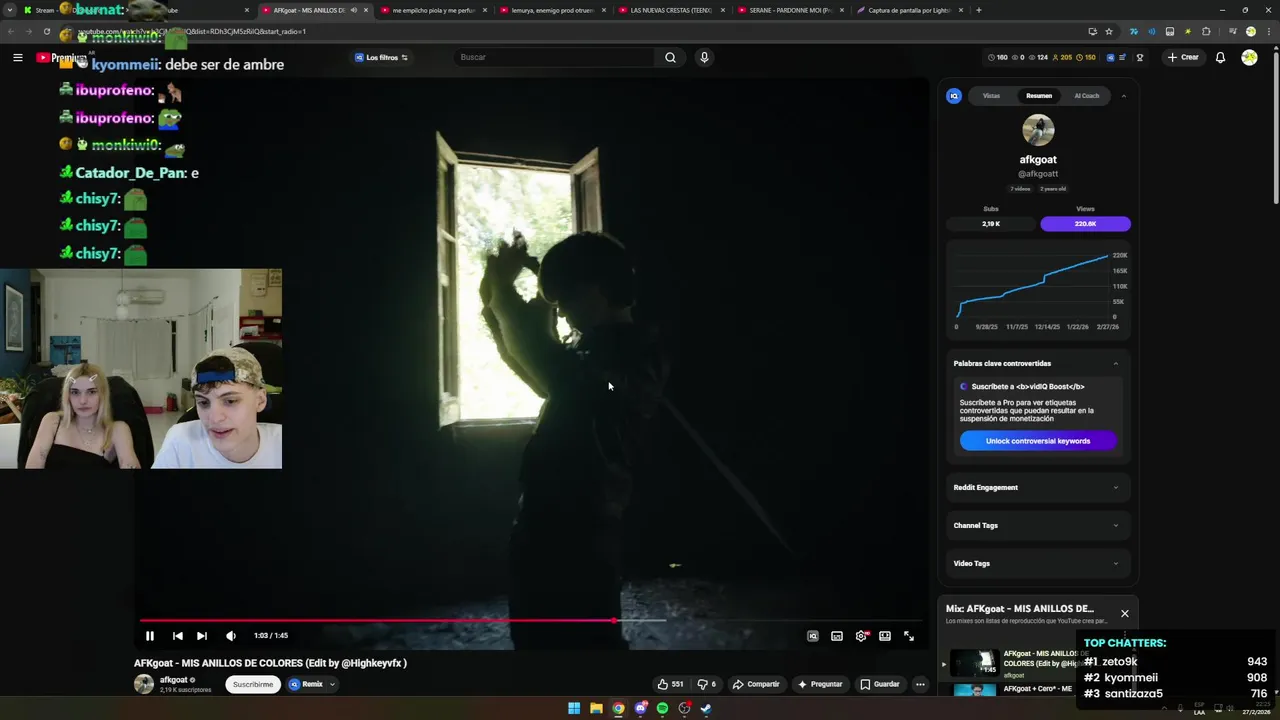Save the video with the Guardar button
The image size is (1280, 720).
(x=880, y=684)
